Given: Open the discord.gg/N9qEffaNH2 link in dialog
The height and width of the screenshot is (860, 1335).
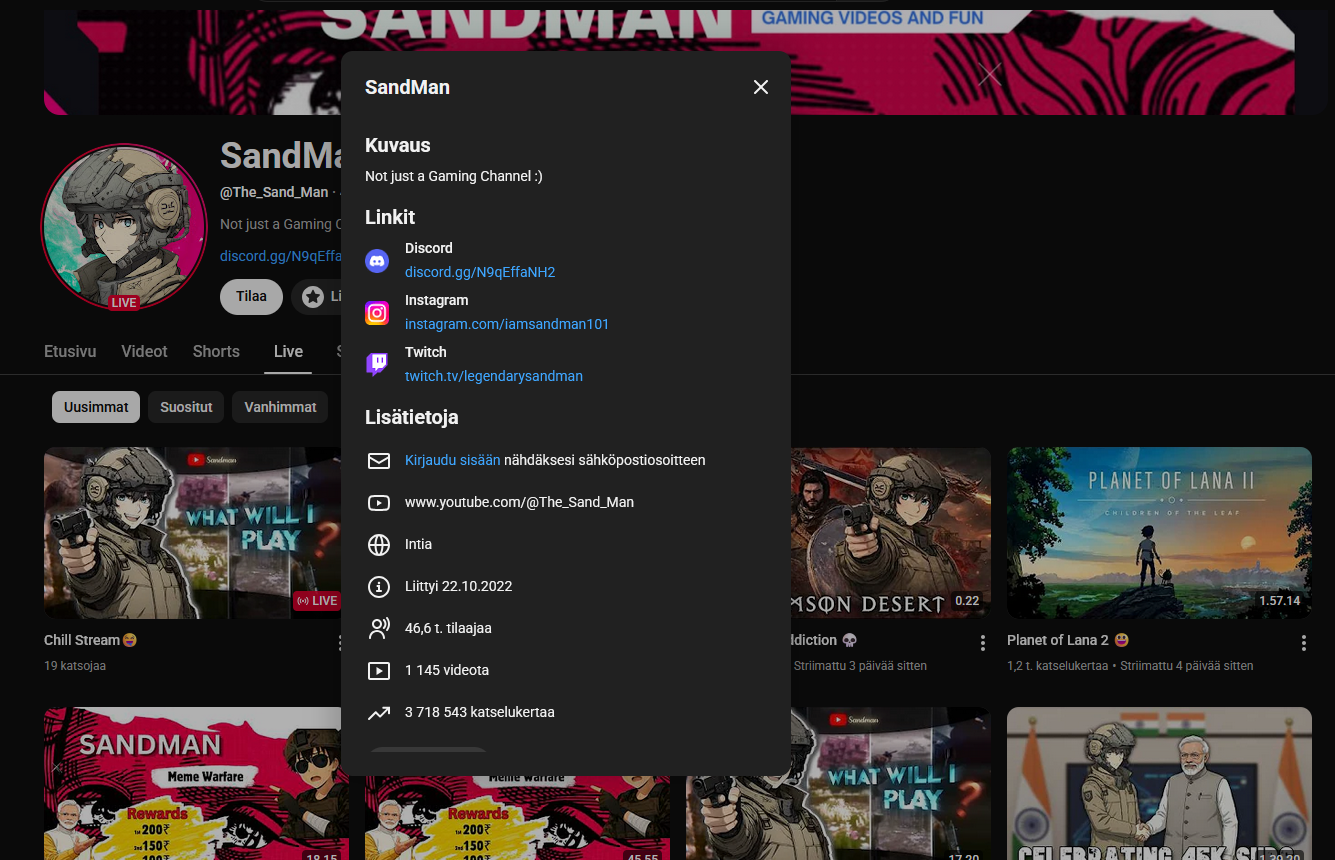Looking at the screenshot, I should pos(480,272).
